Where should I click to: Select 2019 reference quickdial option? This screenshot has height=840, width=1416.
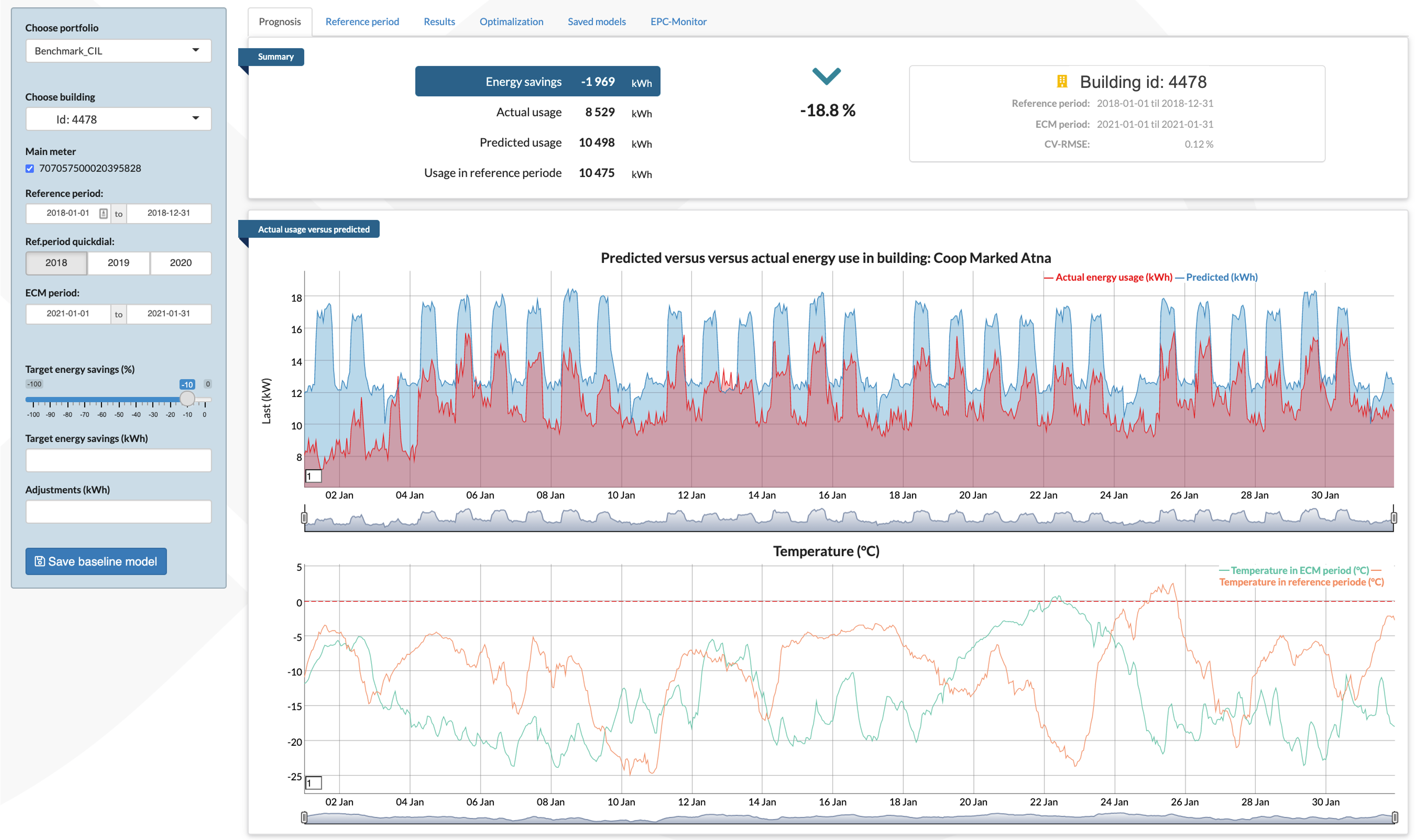click(x=118, y=263)
